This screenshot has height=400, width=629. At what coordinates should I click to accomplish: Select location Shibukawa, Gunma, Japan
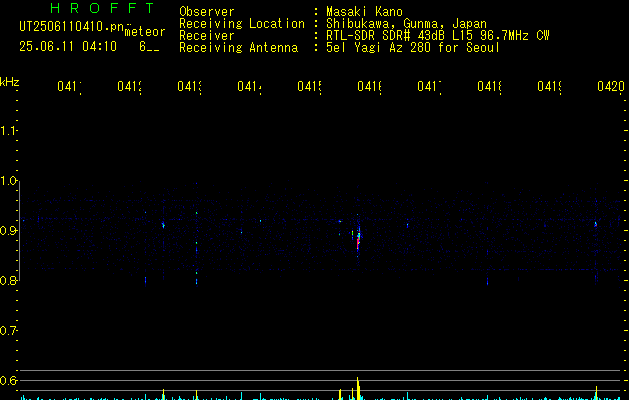406,24
